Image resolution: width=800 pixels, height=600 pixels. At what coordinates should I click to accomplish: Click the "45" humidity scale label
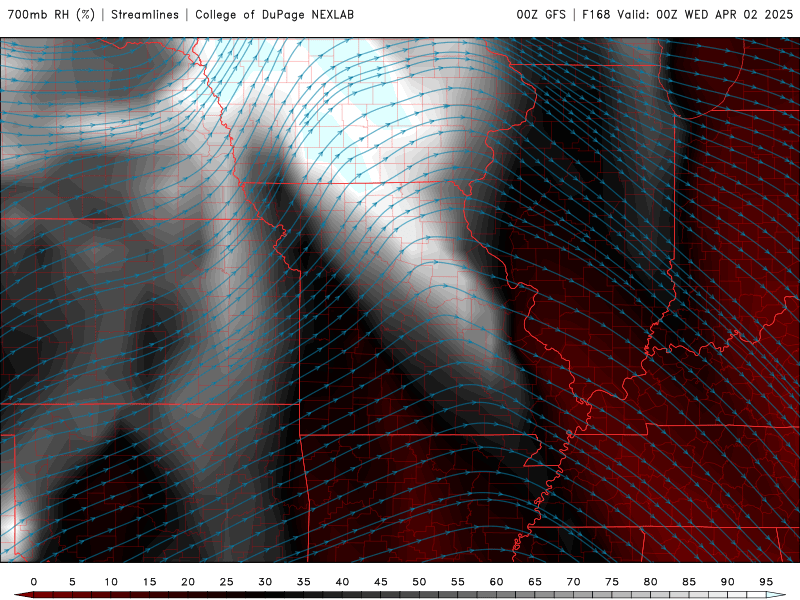[380, 582]
